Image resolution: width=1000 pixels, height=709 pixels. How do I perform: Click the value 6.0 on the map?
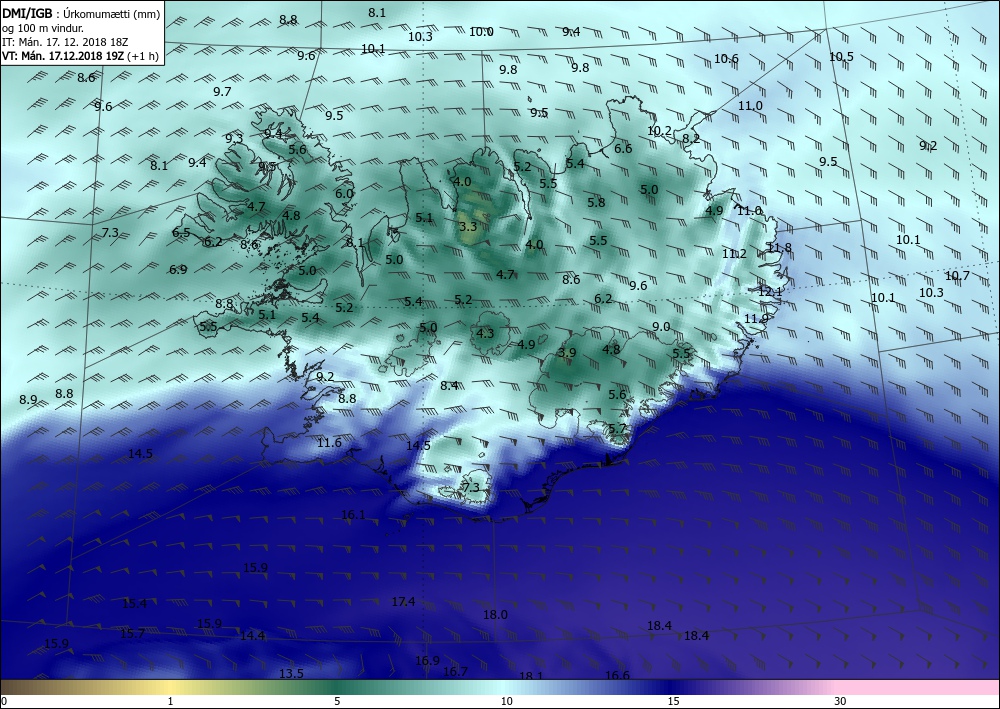coord(344,194)
